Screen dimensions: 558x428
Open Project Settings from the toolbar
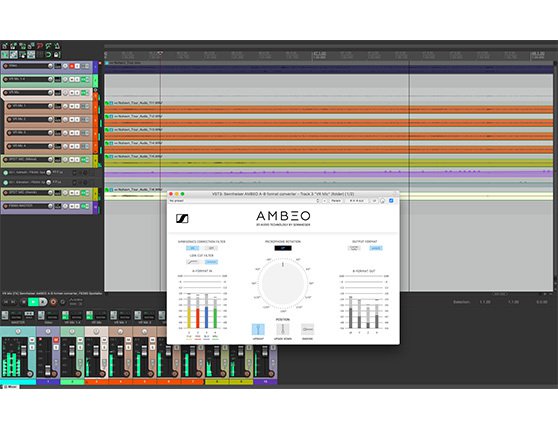point(31,46)
